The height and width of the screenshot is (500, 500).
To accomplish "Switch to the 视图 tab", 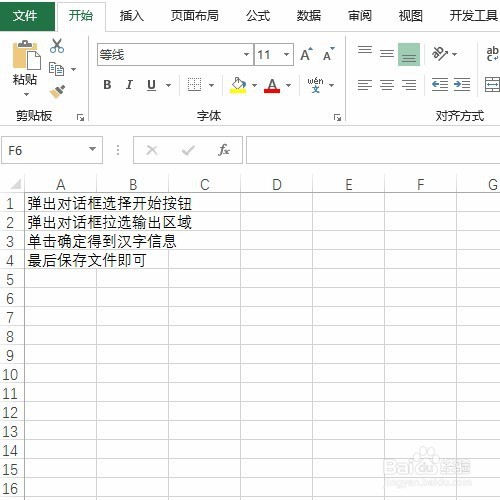I will coord(411,15).
